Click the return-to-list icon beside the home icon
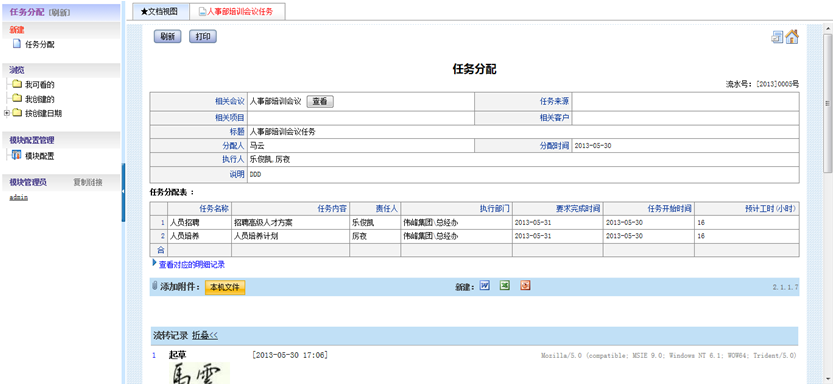 [x=778, y=37]
